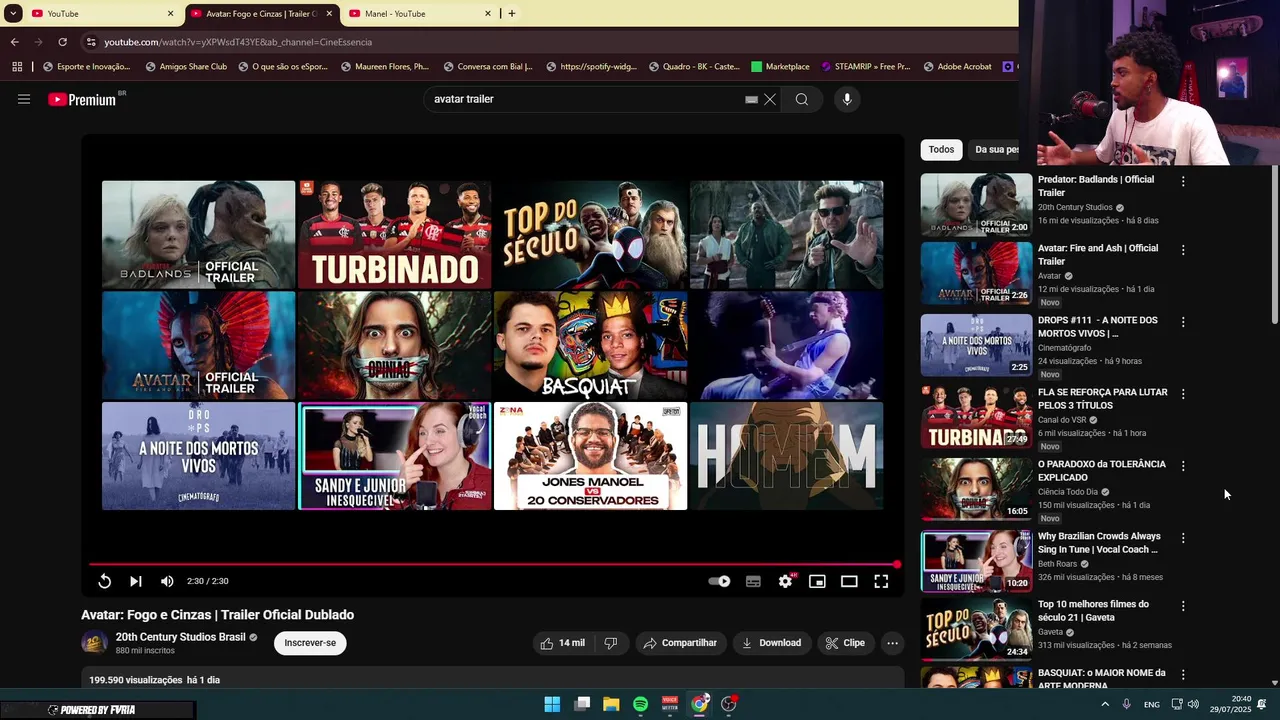The height and width of the screenshot is (720, 1280).
Task: Click the suggestions sidebar scrollbar
Action: (1274, 245)
